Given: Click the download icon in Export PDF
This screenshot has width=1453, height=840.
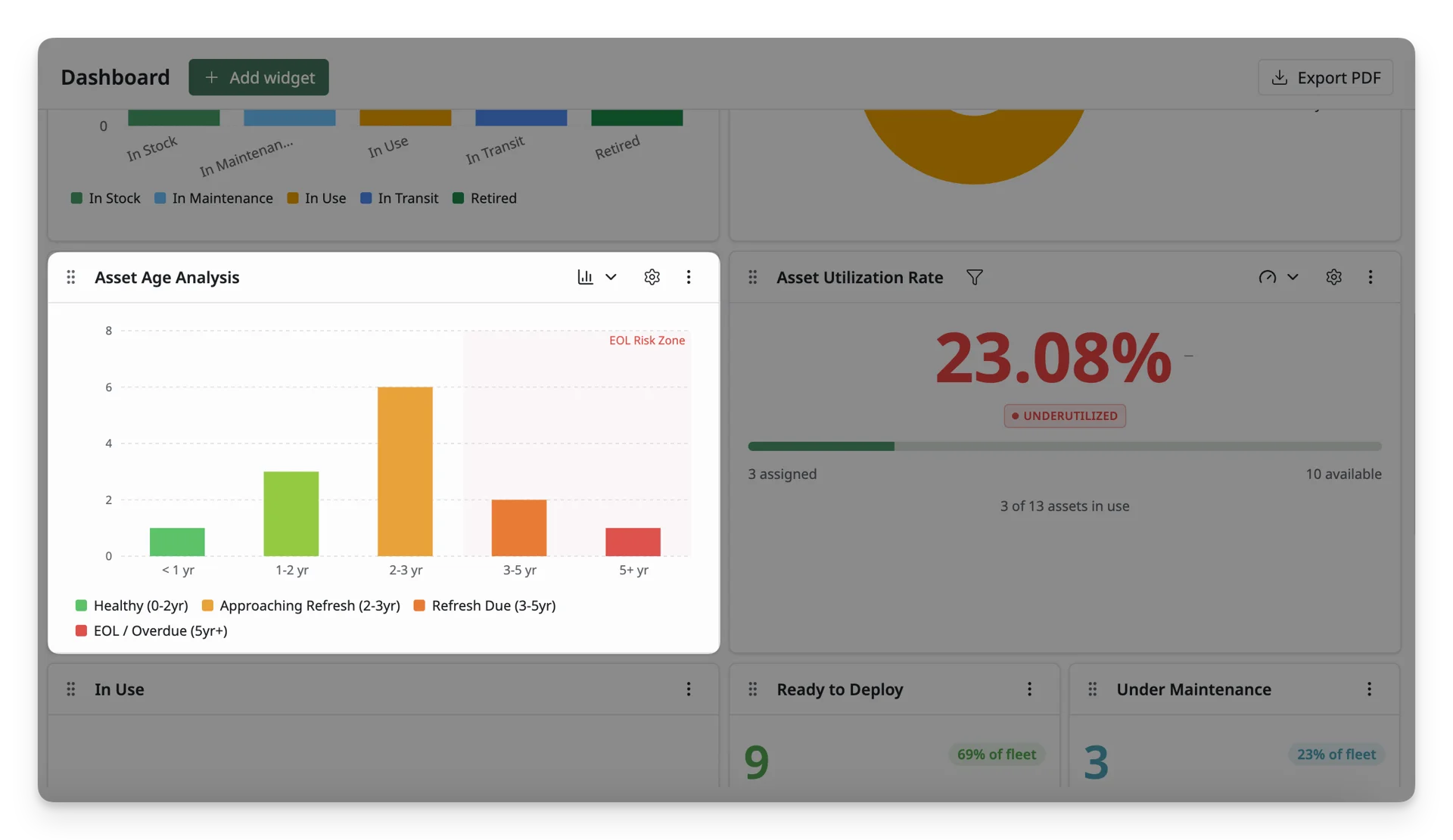Looking at the screenshot, I should pos(1279,77).
